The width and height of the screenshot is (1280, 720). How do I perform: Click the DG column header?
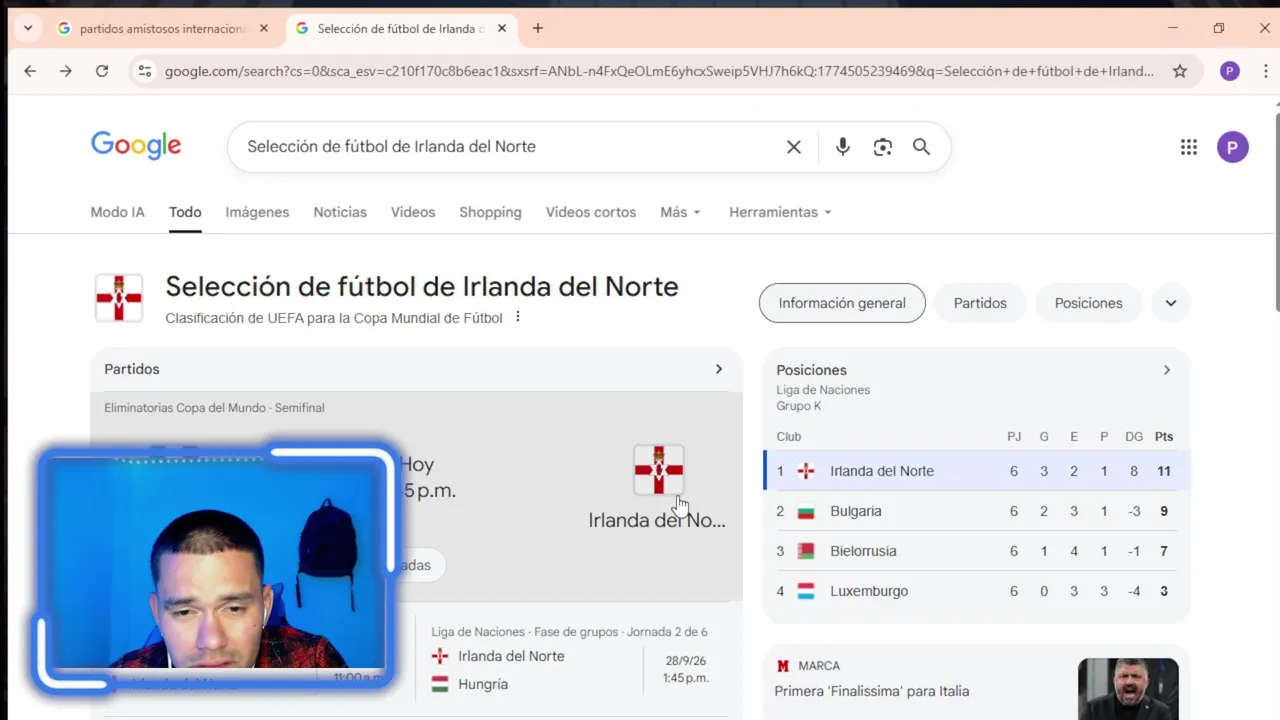[1134, 437]
